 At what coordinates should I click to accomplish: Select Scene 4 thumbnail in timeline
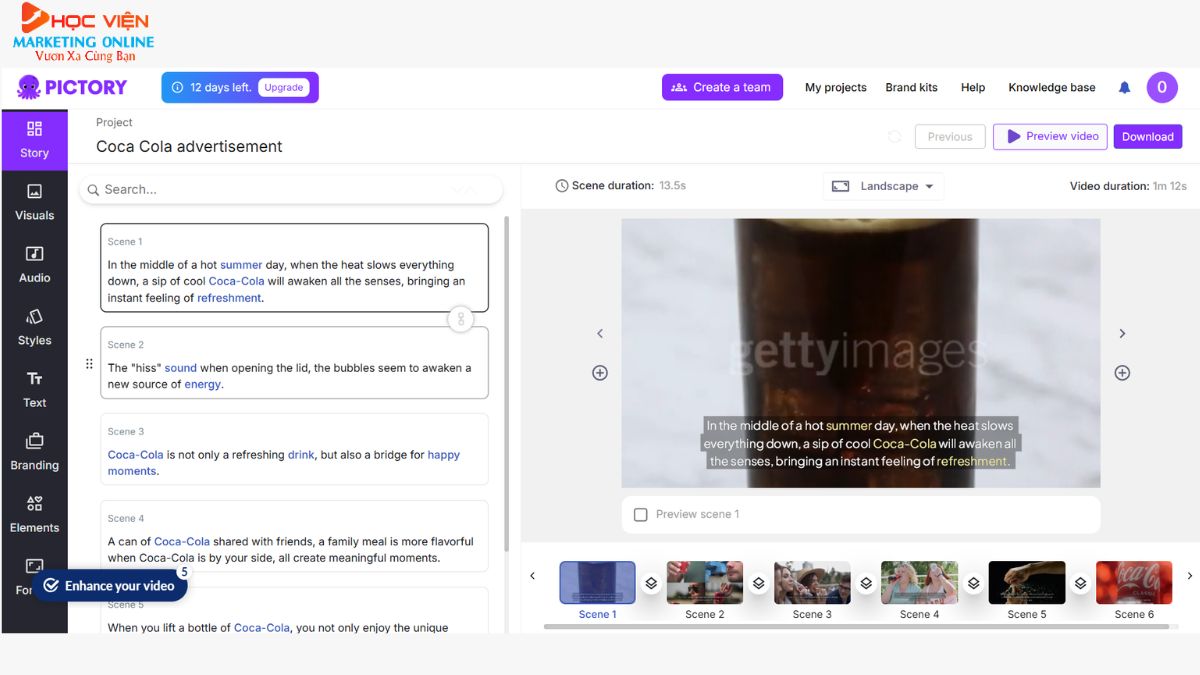pyautogui.click(x=920, y=583)
